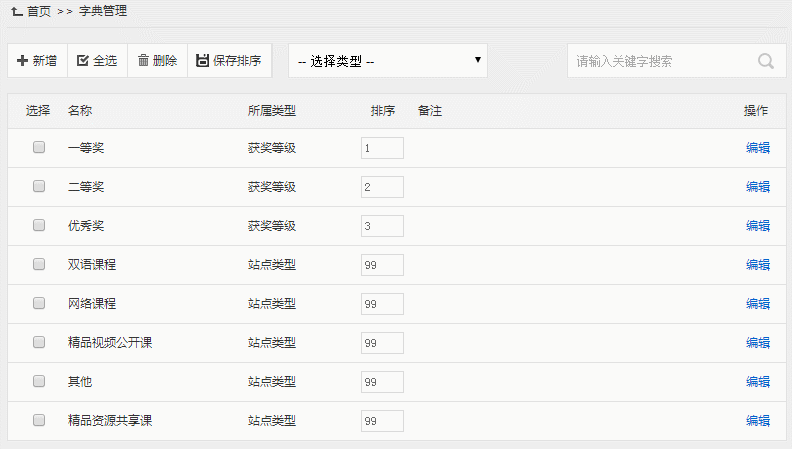Click the 所属类型 column header
This screenshot has width=792, height=449.
tap(272, 110)
